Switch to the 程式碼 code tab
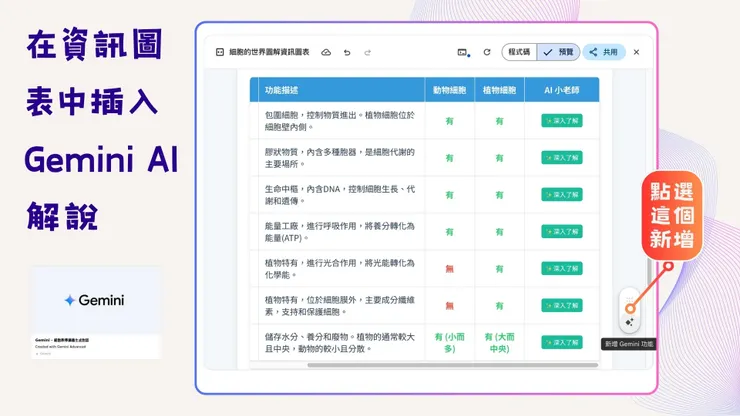740x416 pixels. pyautogui.click(x=519, y=52)
